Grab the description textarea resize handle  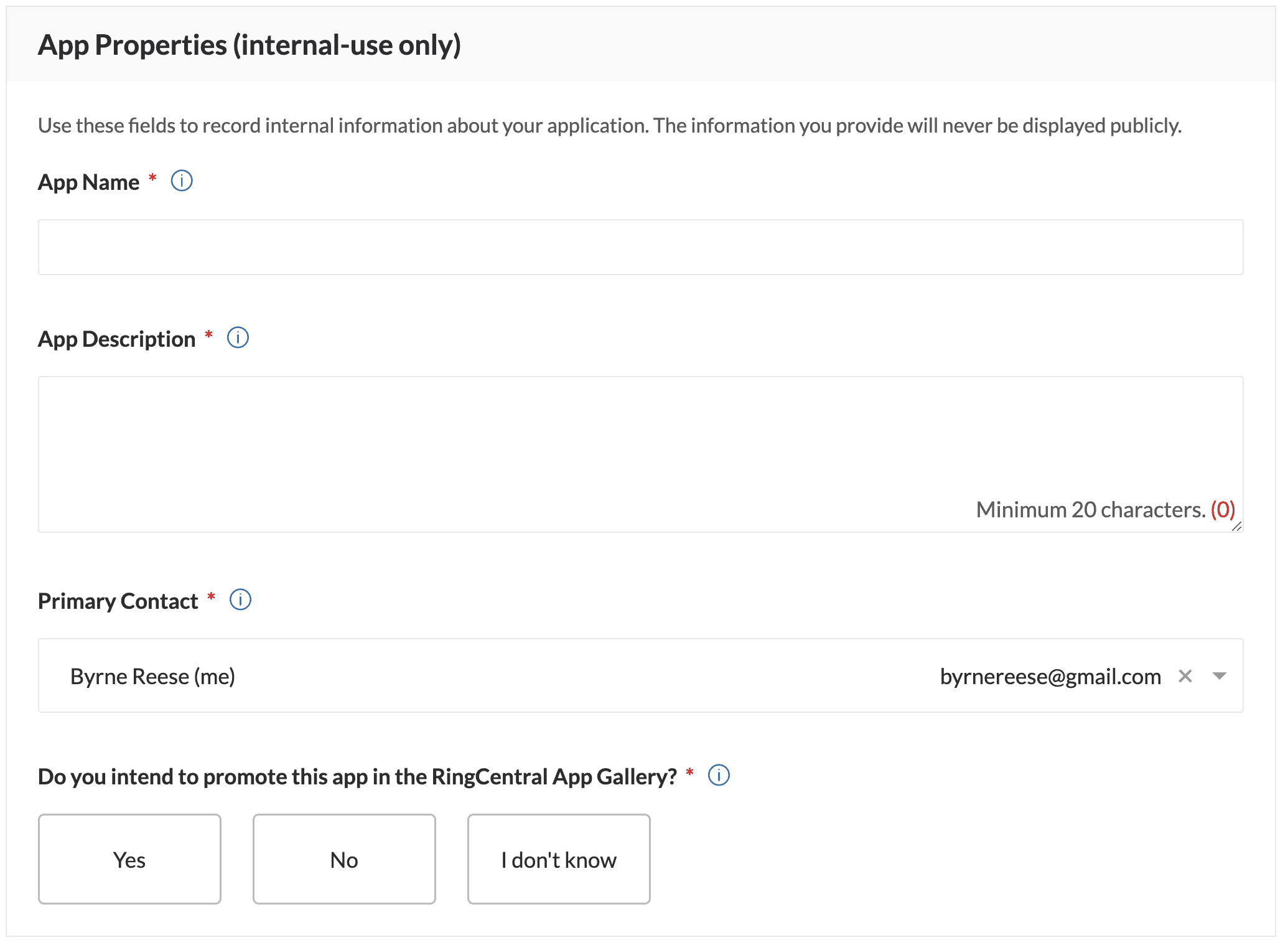1236,527
